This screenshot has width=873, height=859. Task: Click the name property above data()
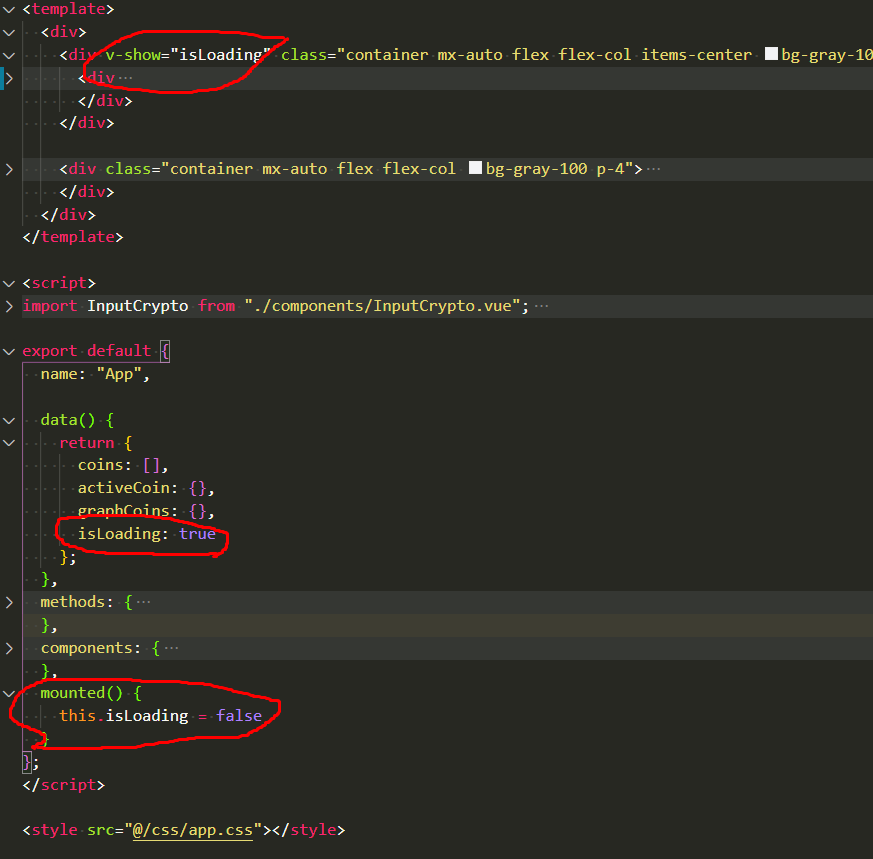pos(58,374)
